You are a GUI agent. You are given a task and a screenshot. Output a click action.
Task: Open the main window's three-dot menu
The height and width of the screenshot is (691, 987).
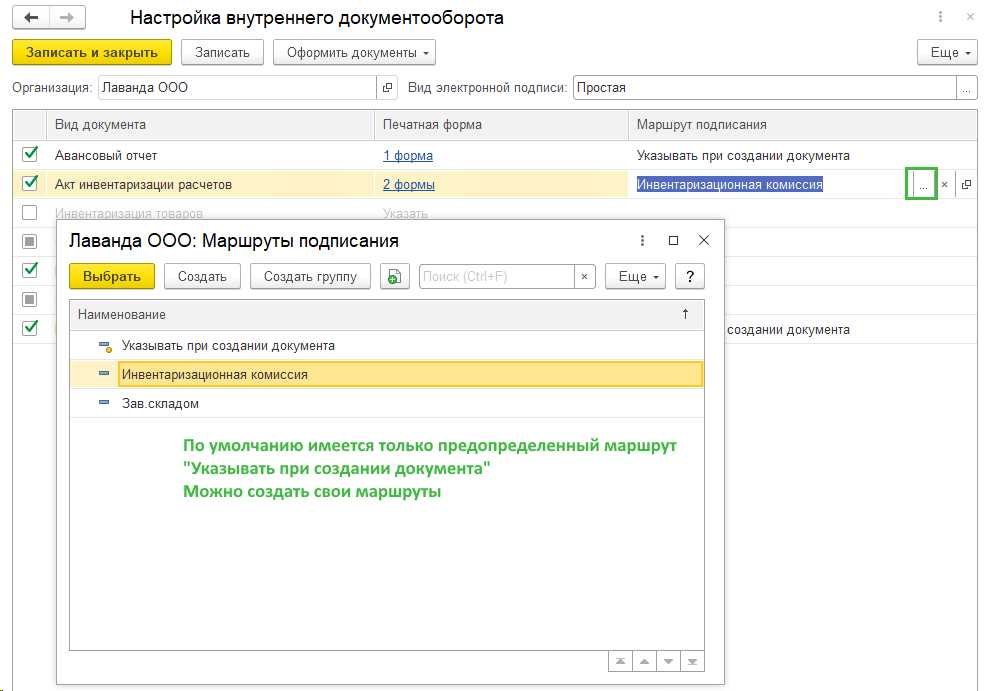click(940, 17)
